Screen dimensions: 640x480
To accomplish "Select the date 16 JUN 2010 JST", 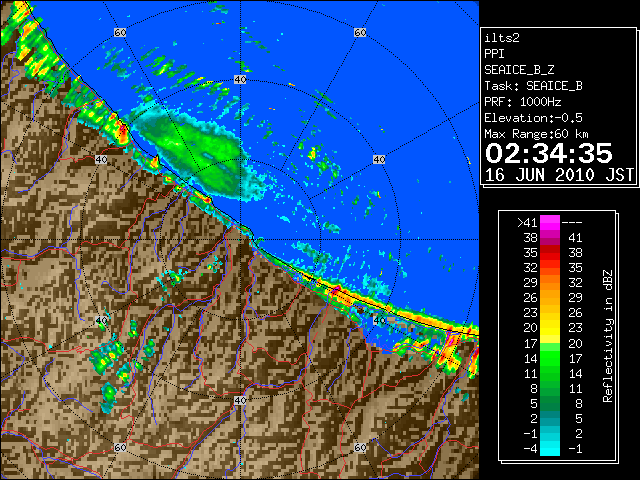I will pos(559,175).
